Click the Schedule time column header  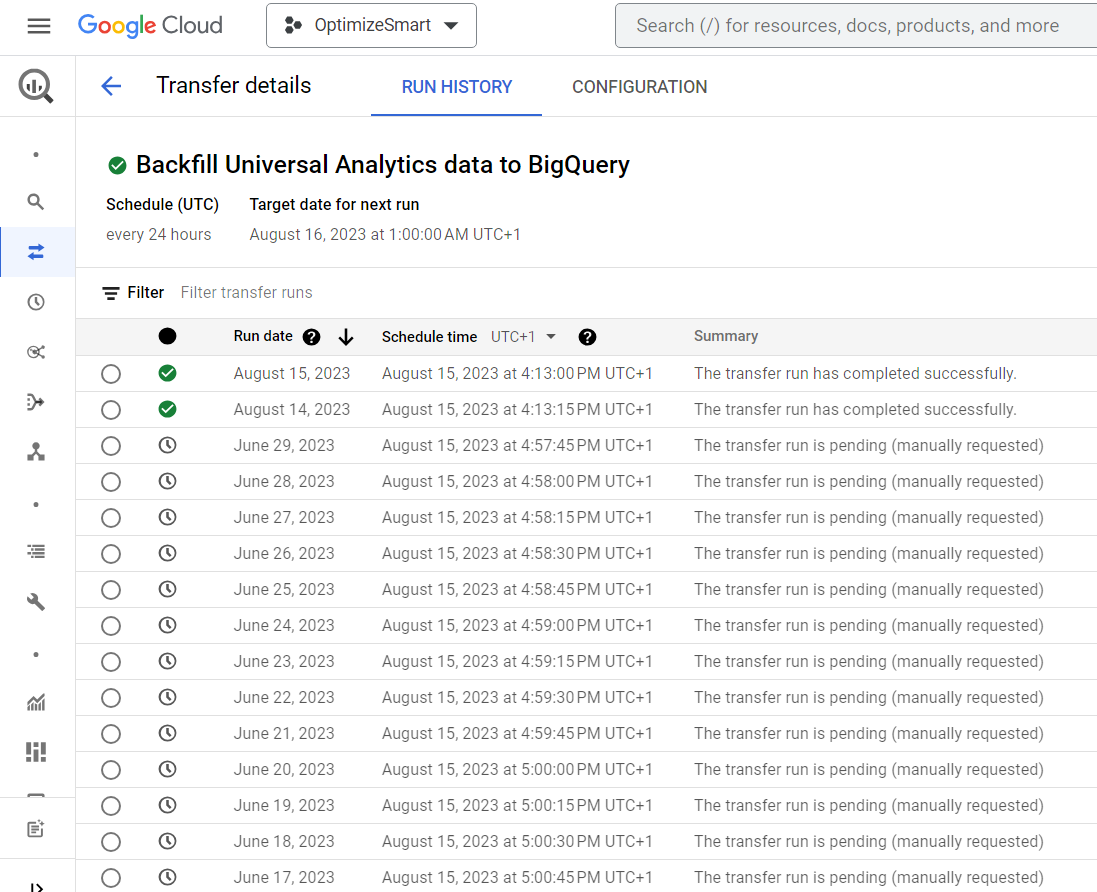pos(430,337)
